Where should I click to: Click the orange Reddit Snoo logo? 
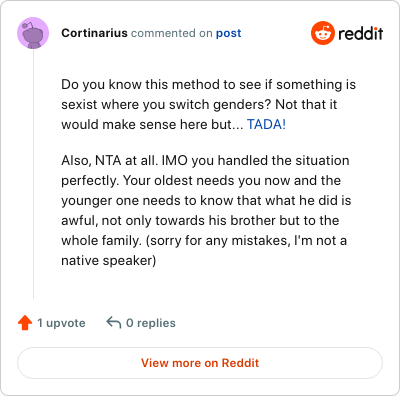pos(323,33)
